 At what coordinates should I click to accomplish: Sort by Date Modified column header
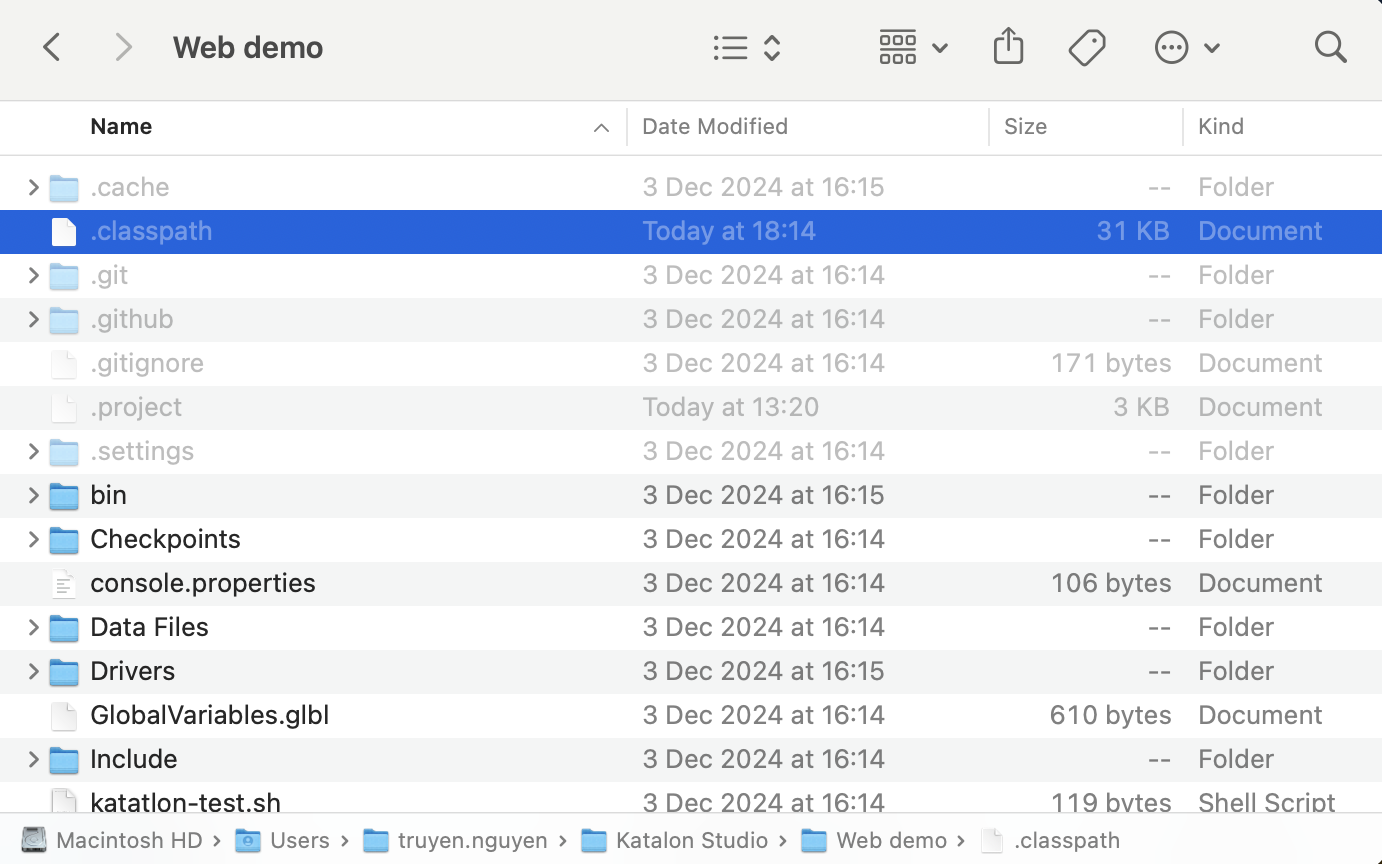tap(714, 127)
